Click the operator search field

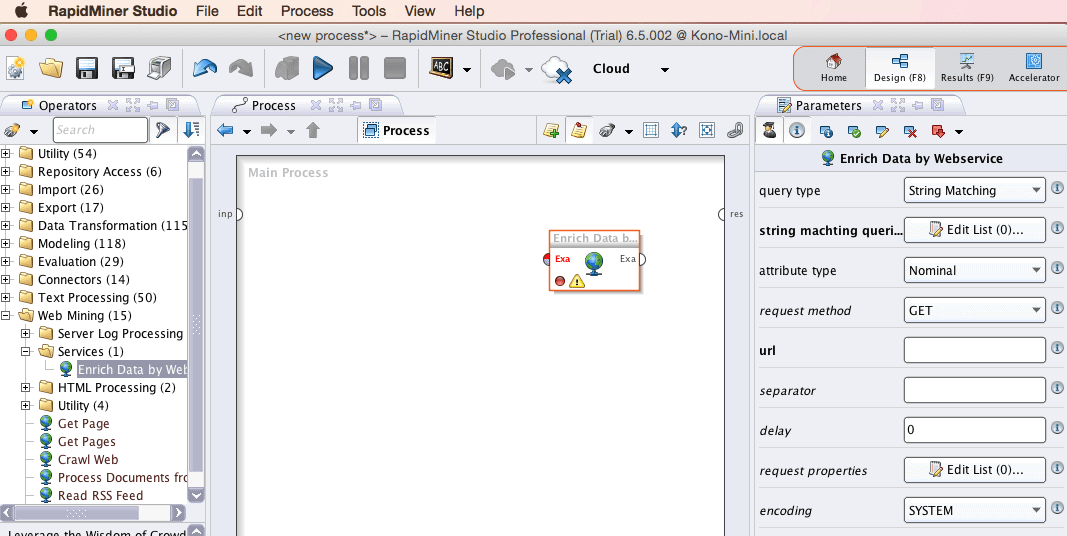[100, 130]
